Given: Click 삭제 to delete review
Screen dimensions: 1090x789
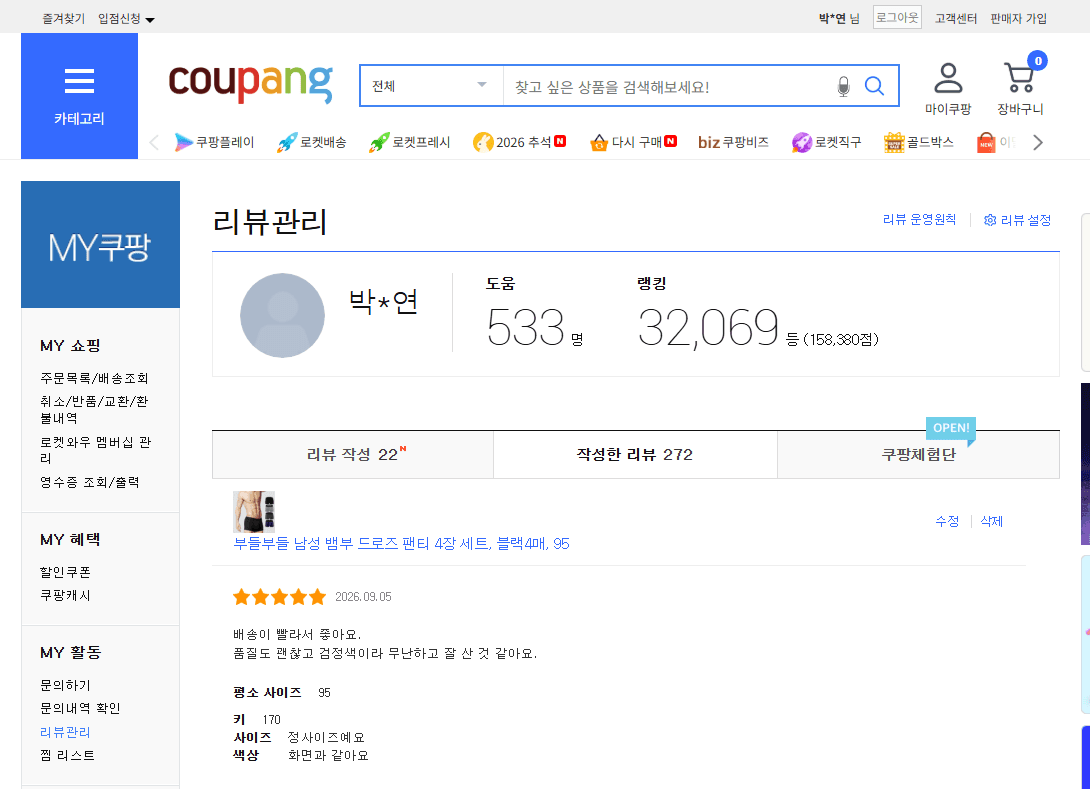Looking at the screenshot, I should (991, 521).
